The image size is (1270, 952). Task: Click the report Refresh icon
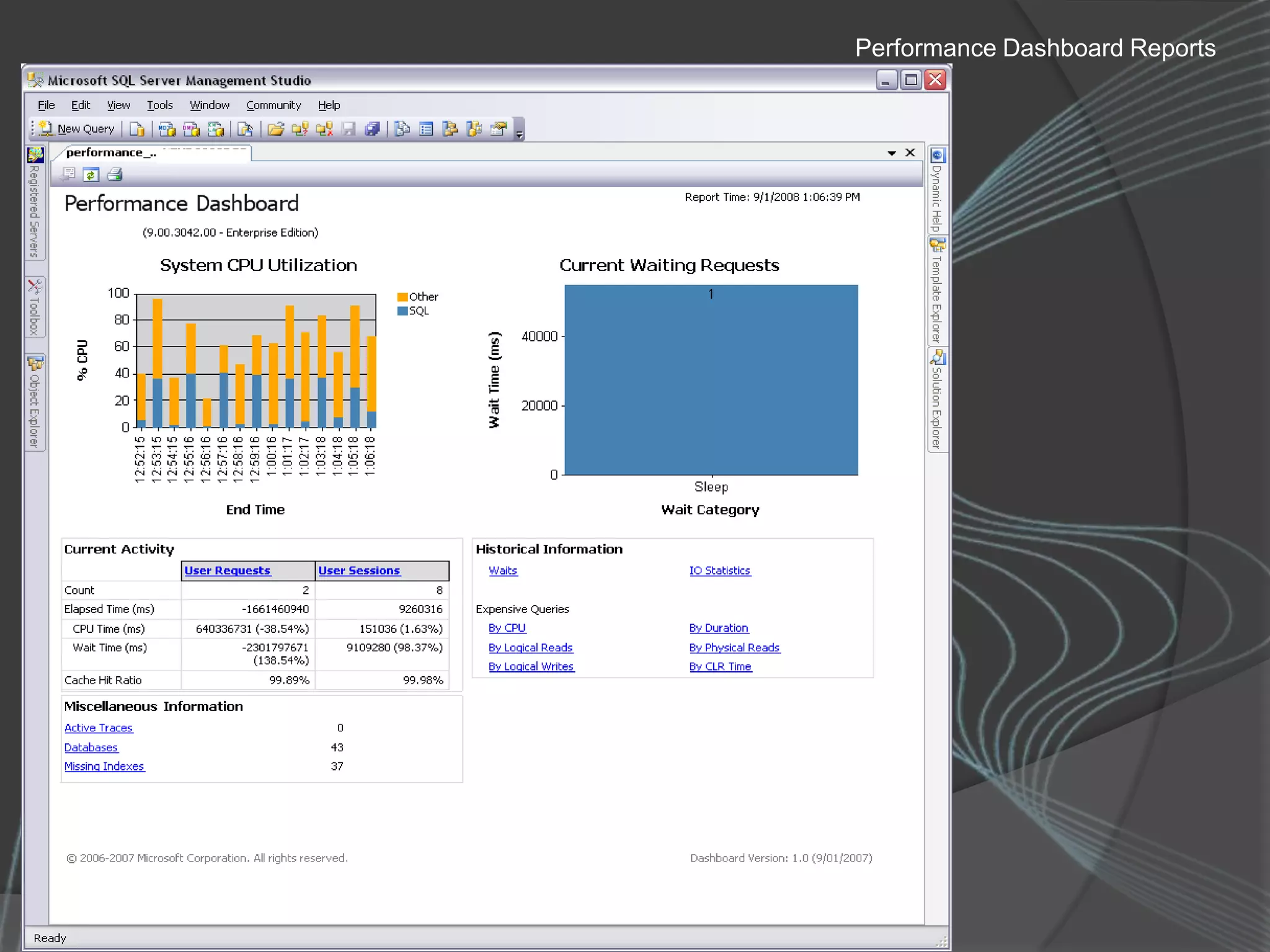tap(91, 175)
